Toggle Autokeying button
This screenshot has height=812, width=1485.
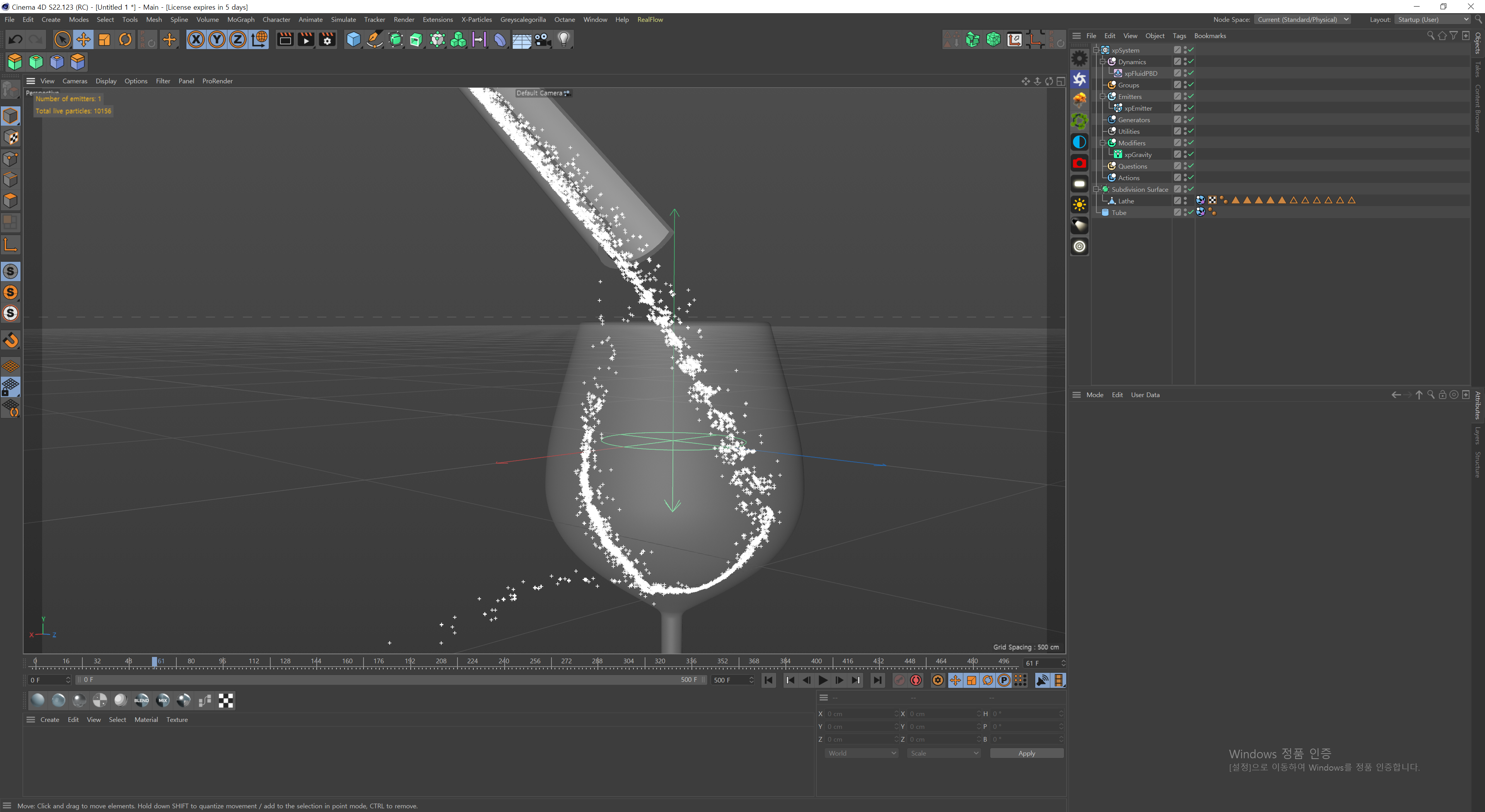pos(916,681)
